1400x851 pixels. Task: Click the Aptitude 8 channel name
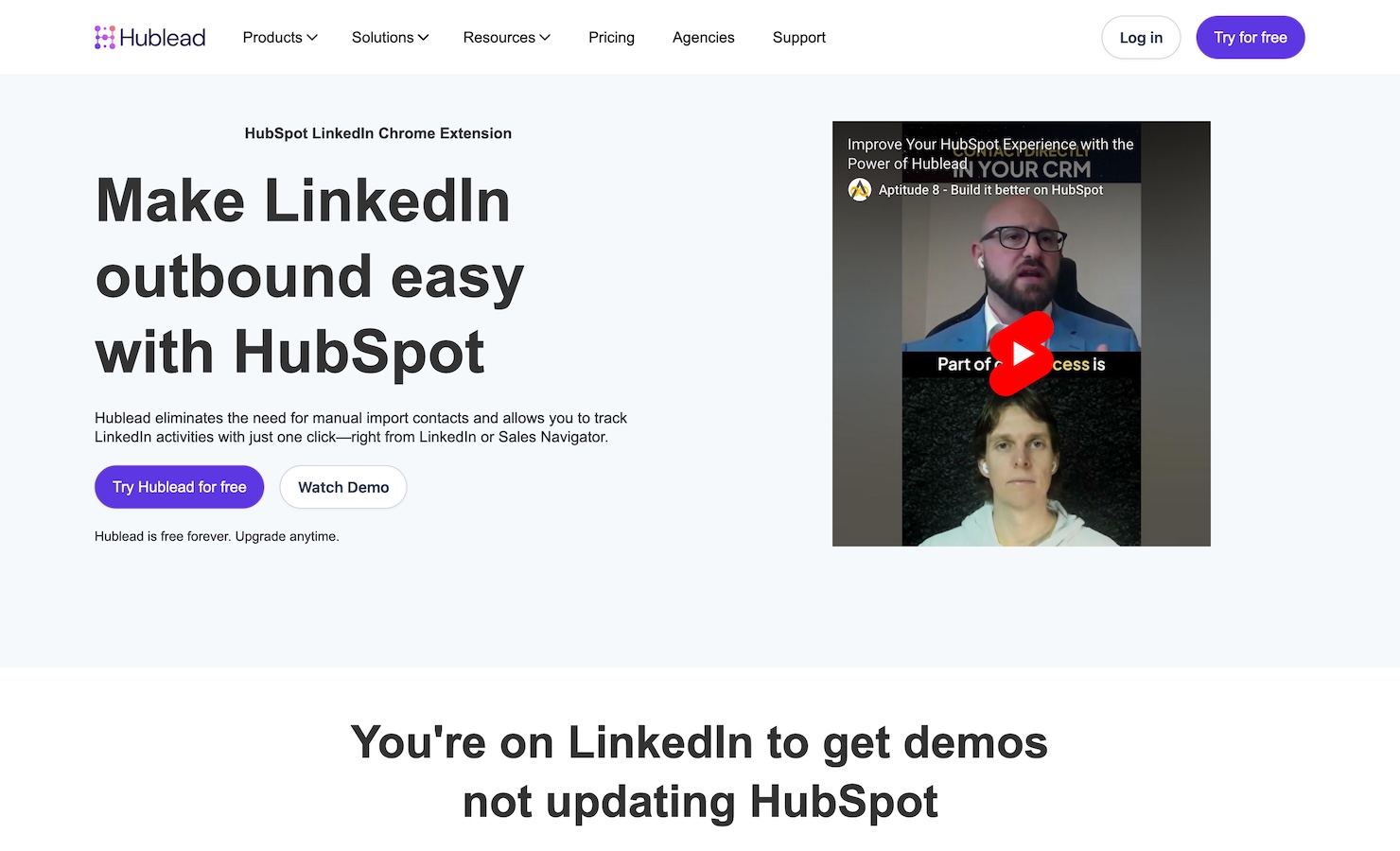[990, 190]
